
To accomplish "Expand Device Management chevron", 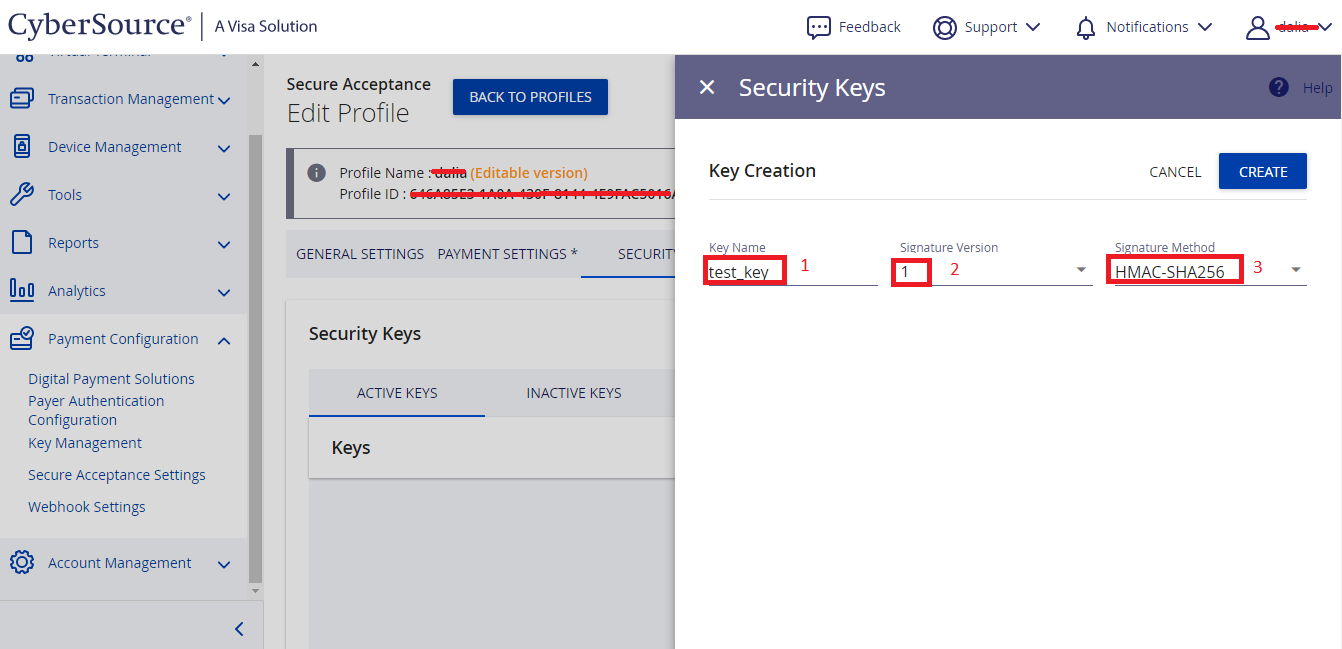I will pos(224,148).
